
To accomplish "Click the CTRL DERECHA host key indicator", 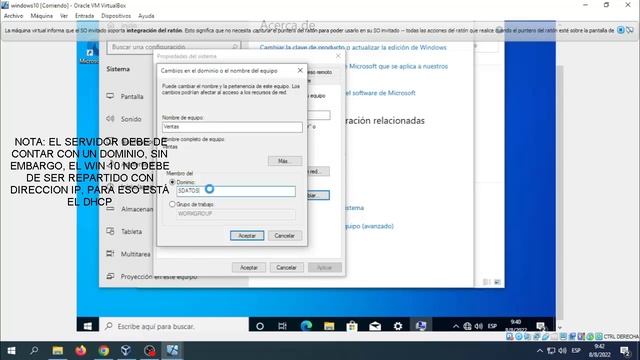I will point(621,337).
